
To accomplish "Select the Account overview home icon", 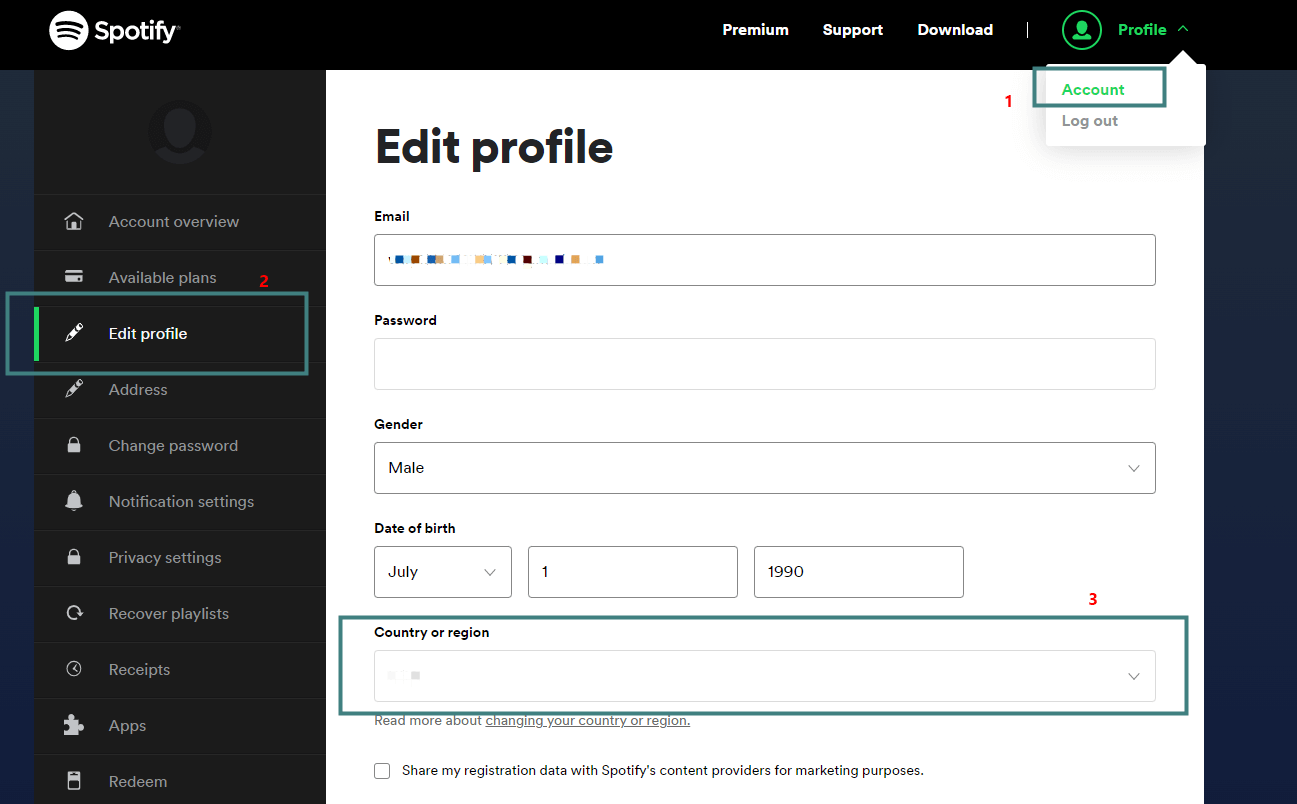I will tap(74, 221).
